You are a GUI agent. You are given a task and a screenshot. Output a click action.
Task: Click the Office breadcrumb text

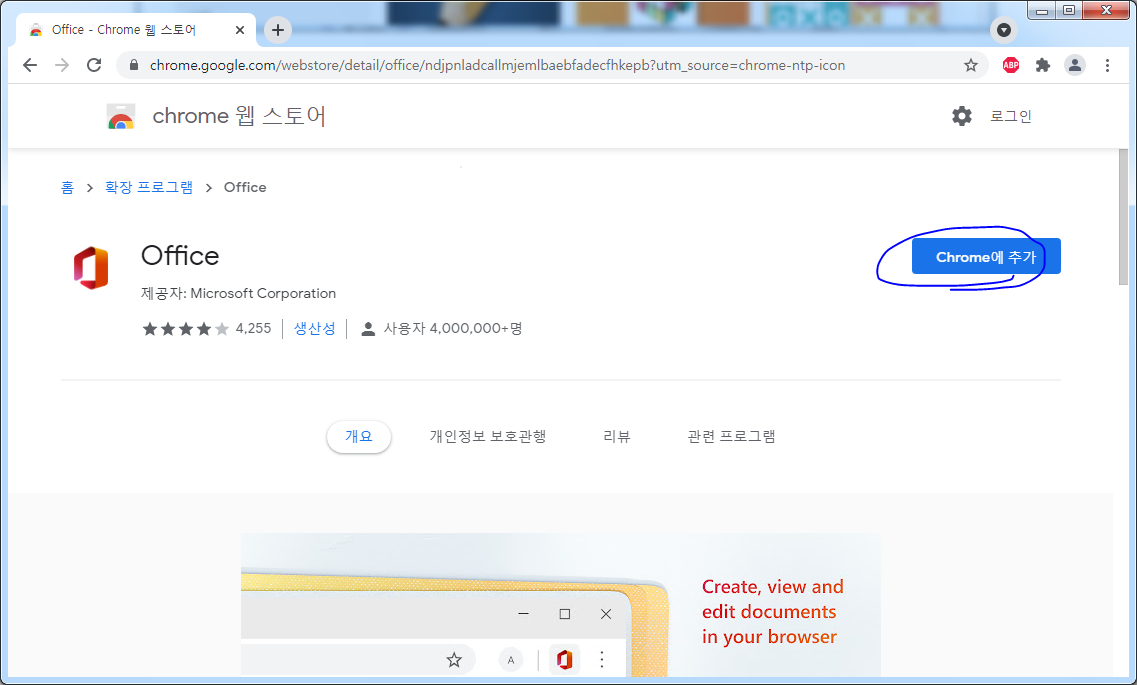click(x=245, y=187)
